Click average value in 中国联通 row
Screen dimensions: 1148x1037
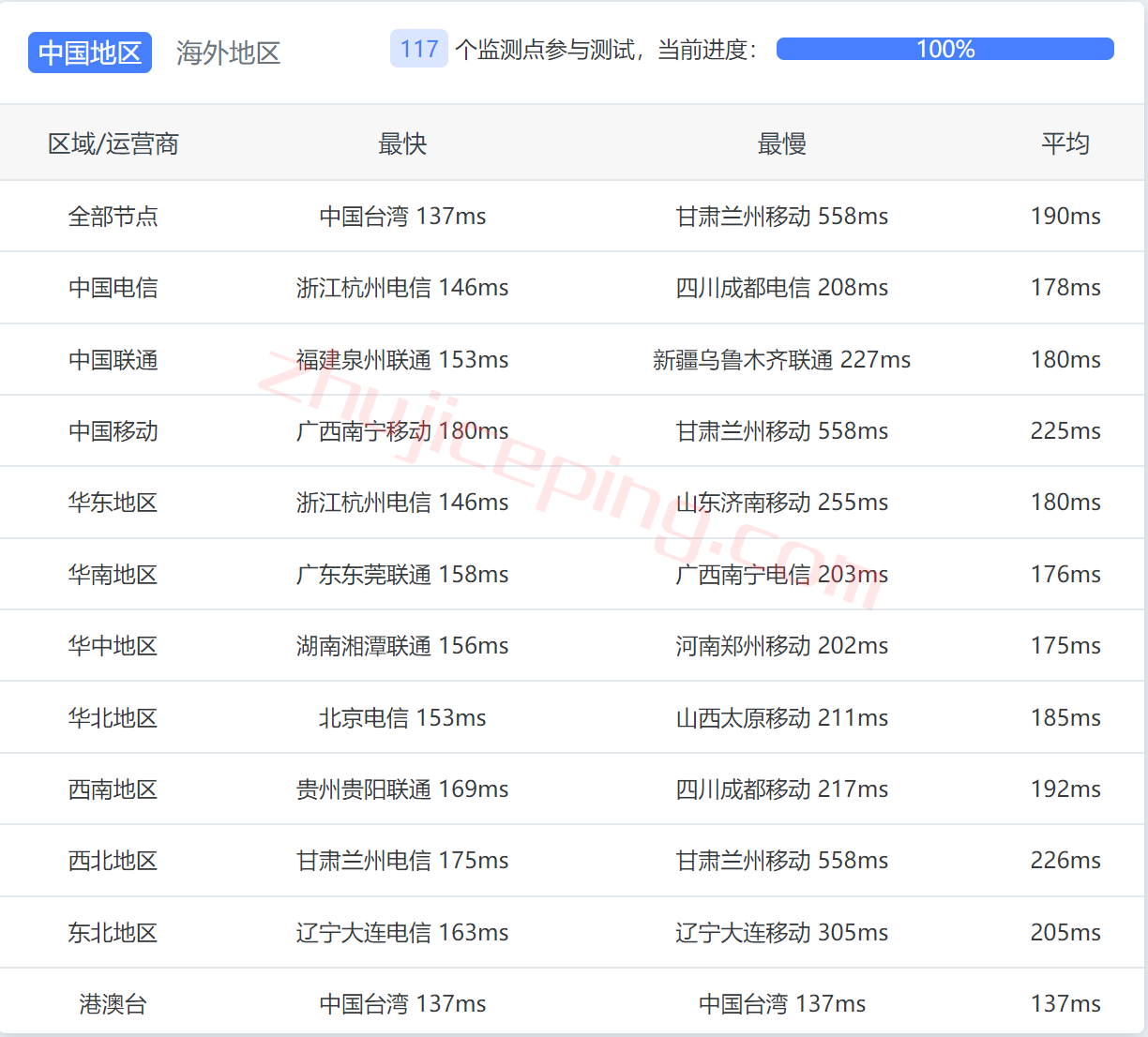[x=1065, y=359]
